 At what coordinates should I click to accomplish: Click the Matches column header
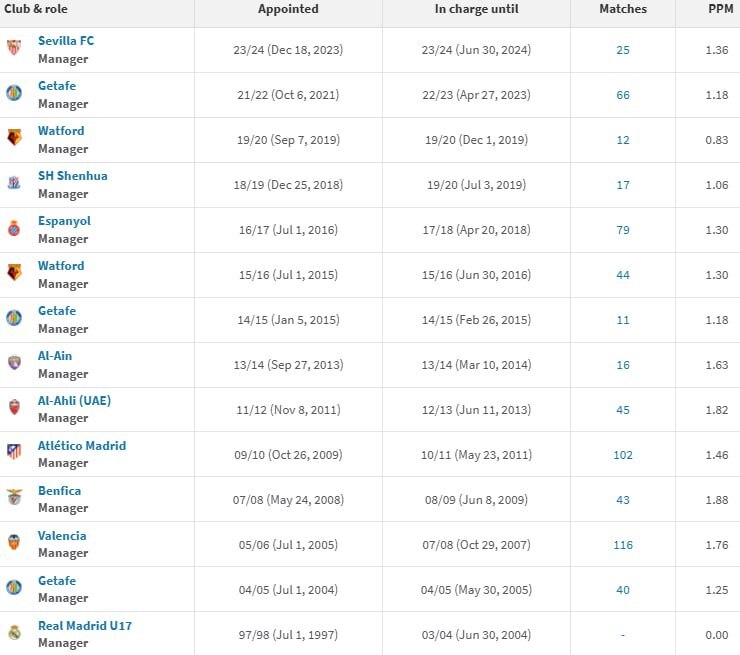tap(623, 9)
